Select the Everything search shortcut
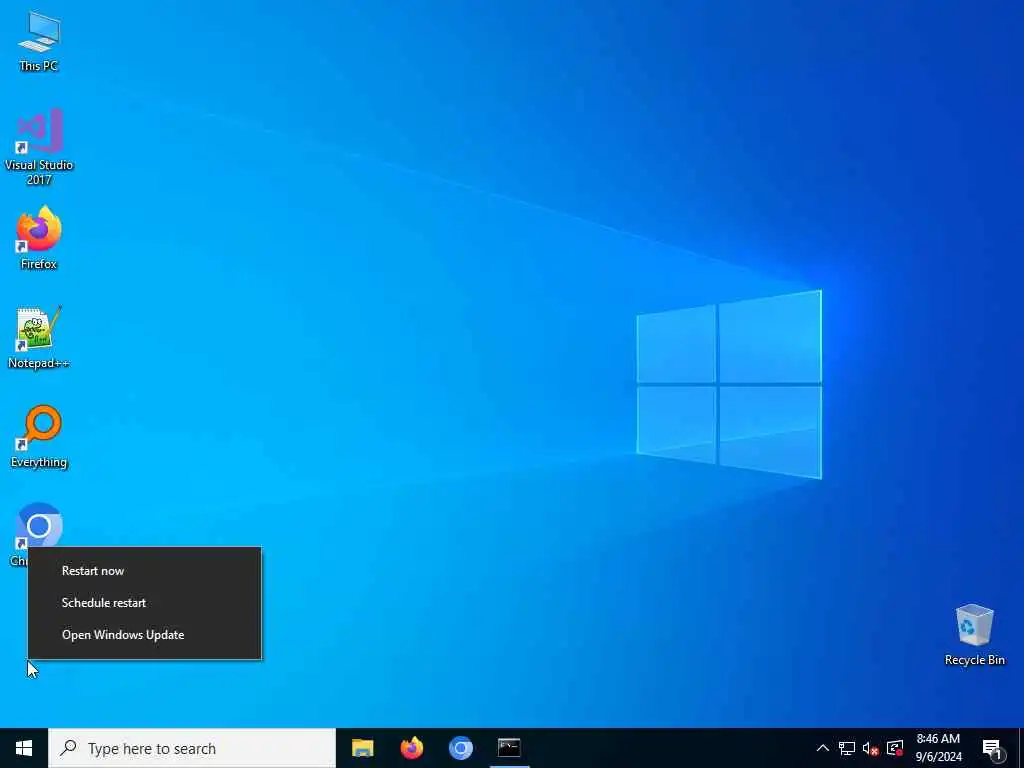 39,436
